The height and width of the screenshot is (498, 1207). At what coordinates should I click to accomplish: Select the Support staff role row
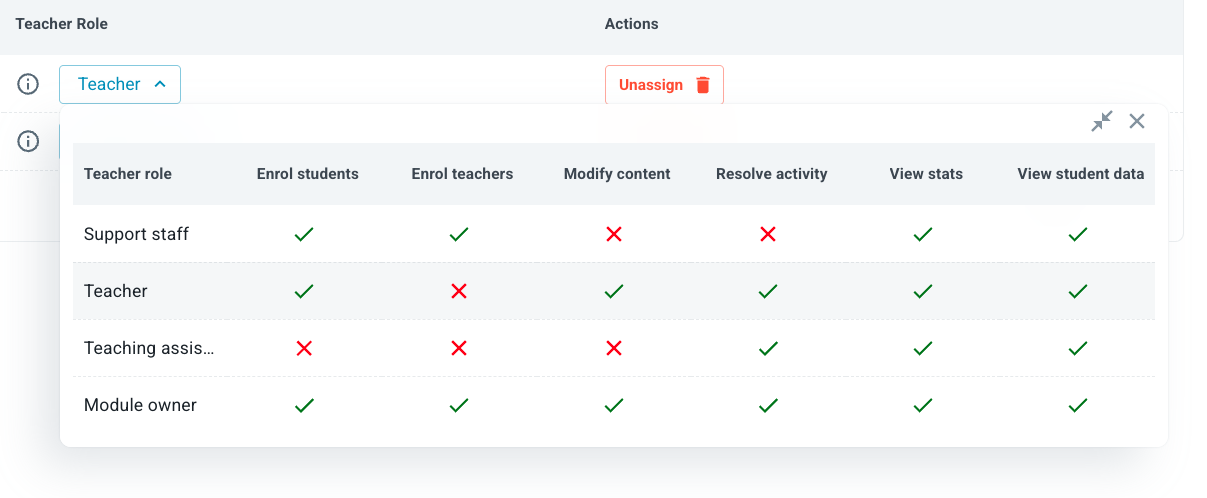(x=136, y=234)
